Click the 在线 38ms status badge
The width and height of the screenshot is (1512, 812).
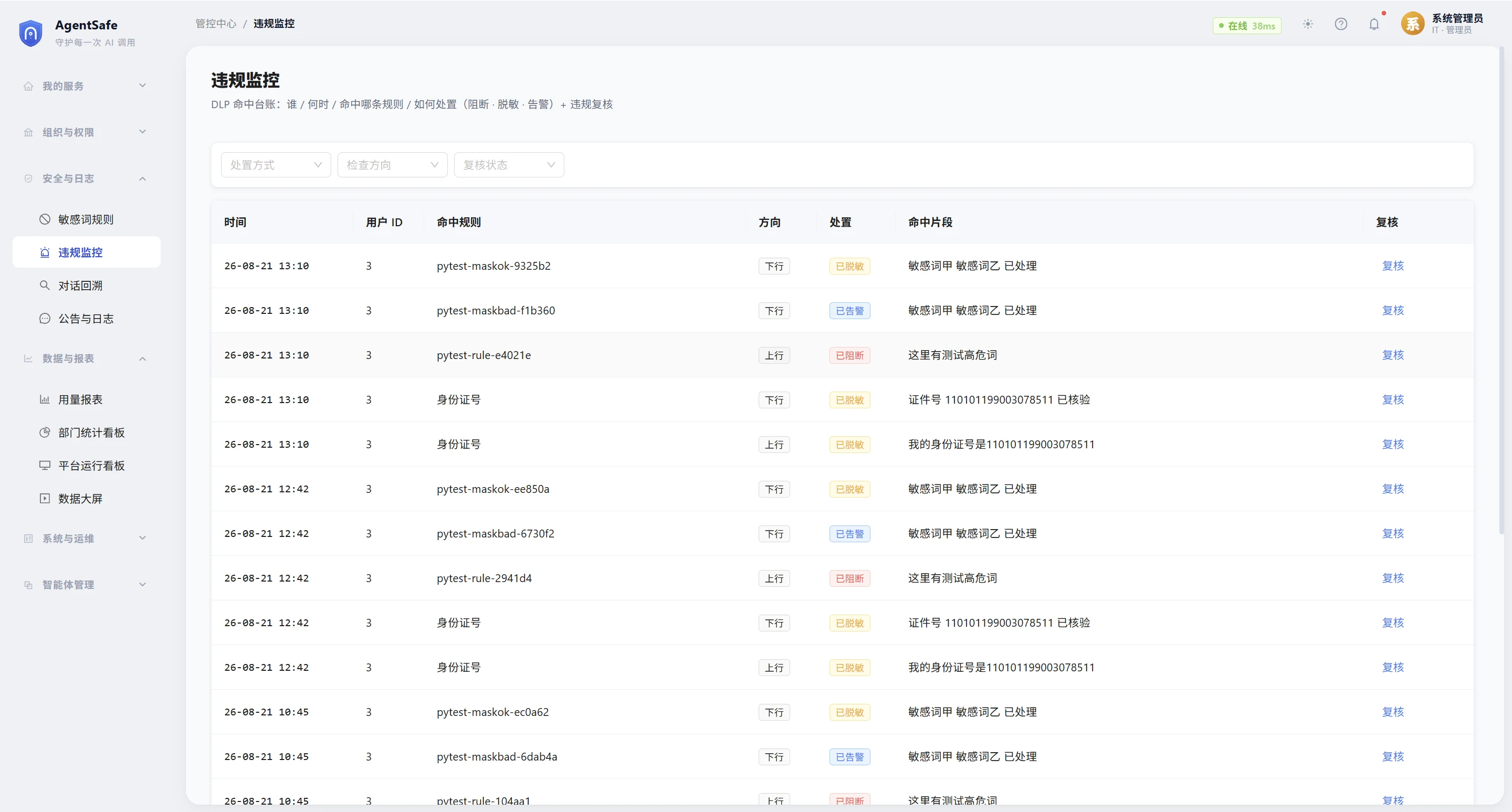point(1247,26)
